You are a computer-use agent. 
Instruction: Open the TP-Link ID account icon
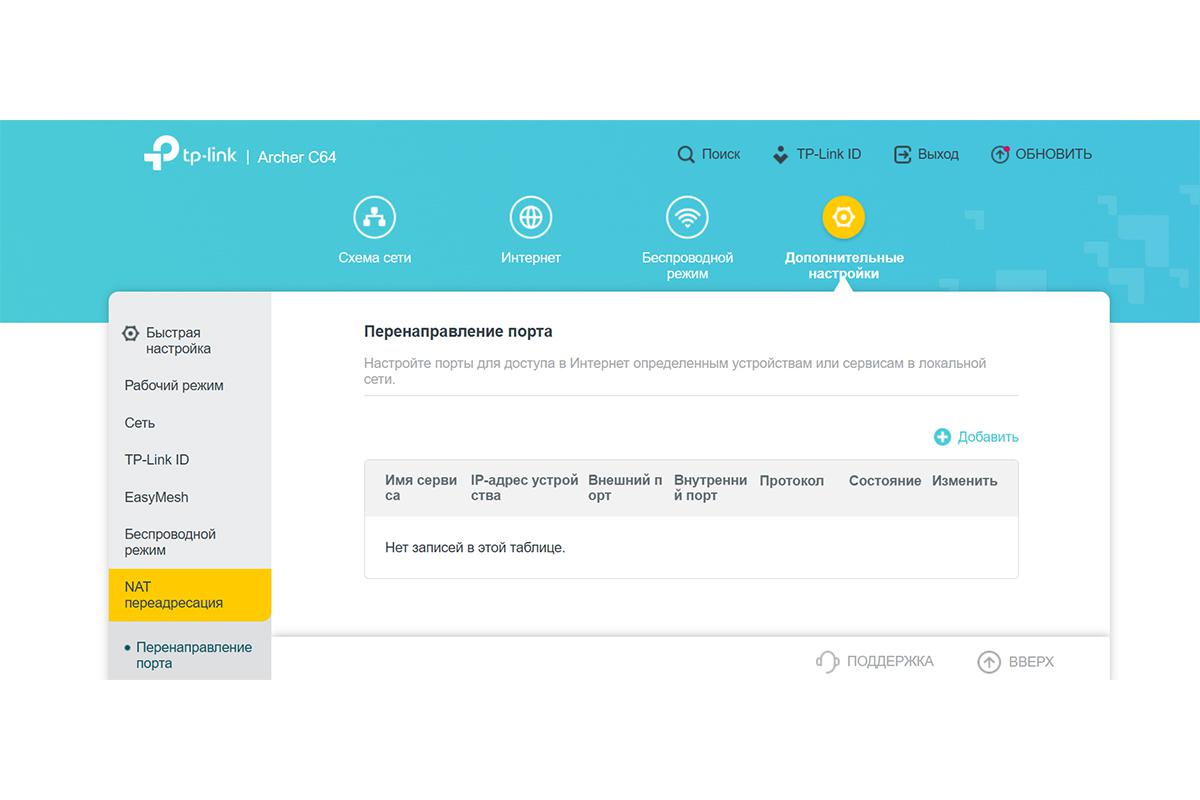(780, 154)
